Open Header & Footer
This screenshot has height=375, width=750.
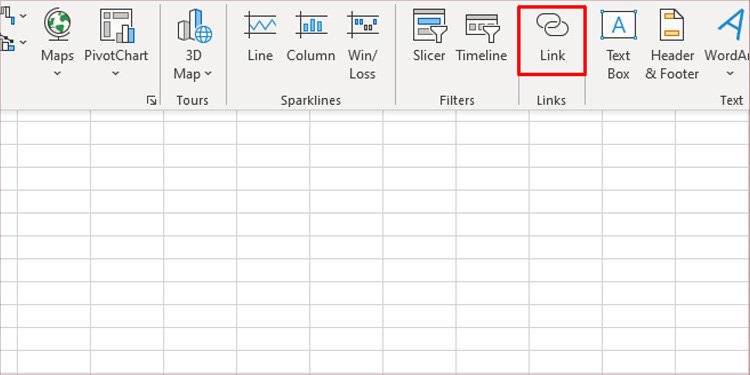click(672, 45)
